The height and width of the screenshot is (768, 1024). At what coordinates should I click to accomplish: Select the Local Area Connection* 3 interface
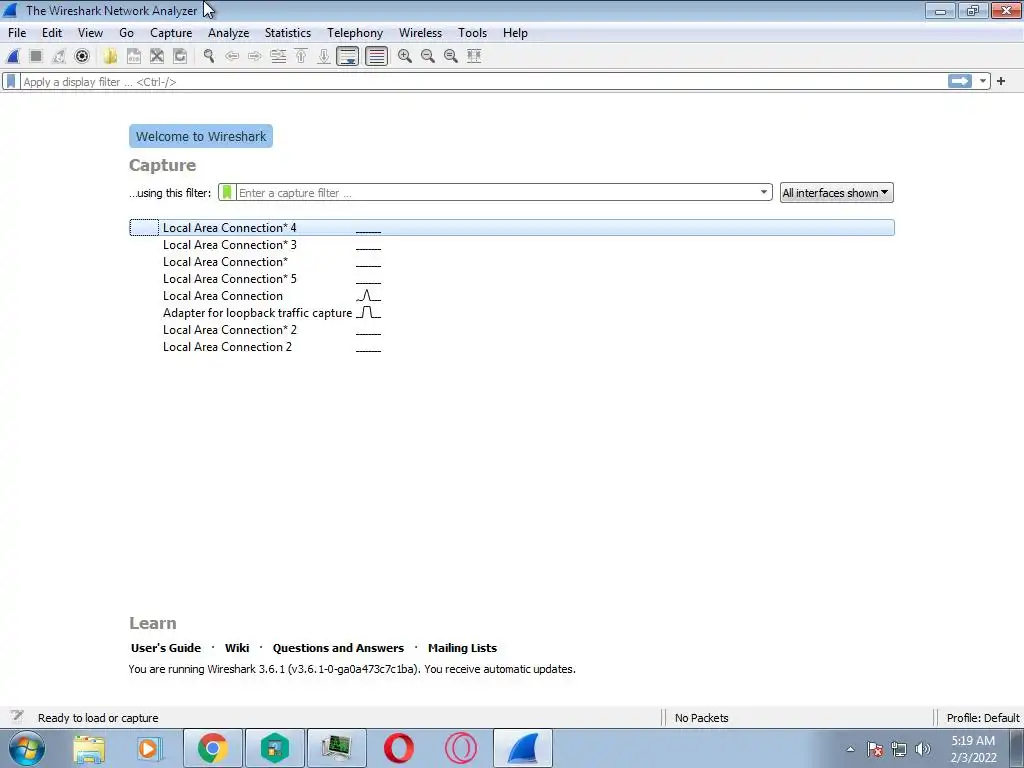coord(512,245)
